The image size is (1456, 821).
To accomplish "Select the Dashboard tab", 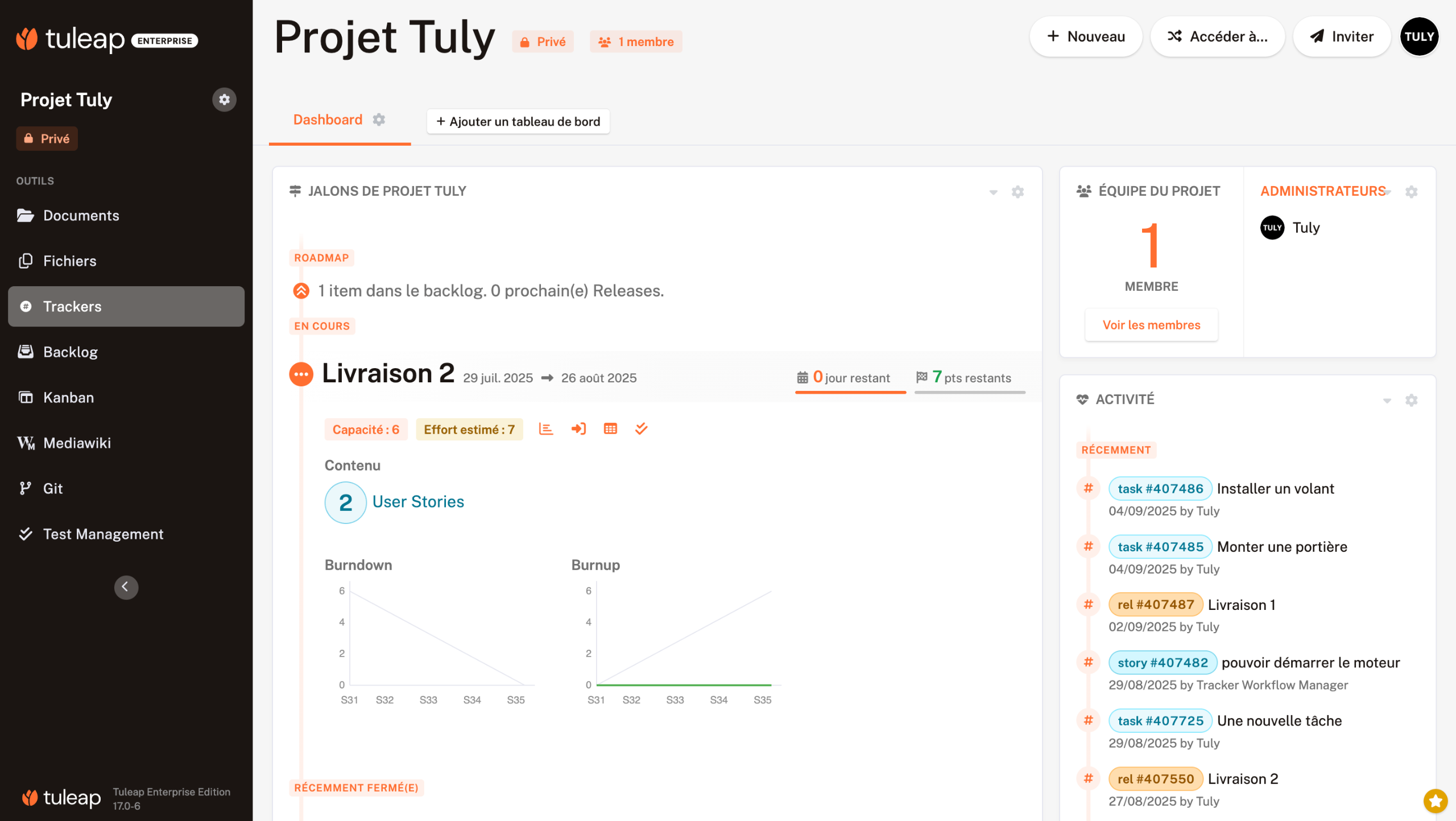I will (x=328, y=119).
